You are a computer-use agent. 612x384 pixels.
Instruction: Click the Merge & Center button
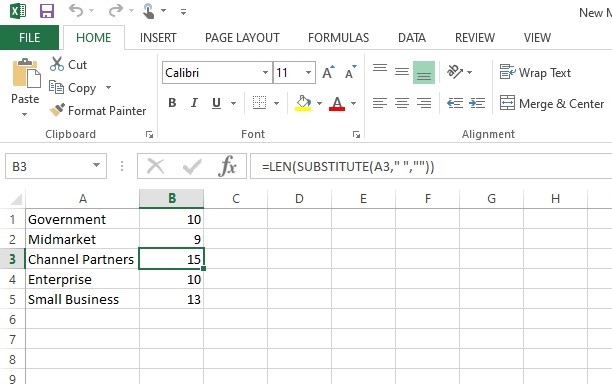pyautogui.click(x=552, y=104)
